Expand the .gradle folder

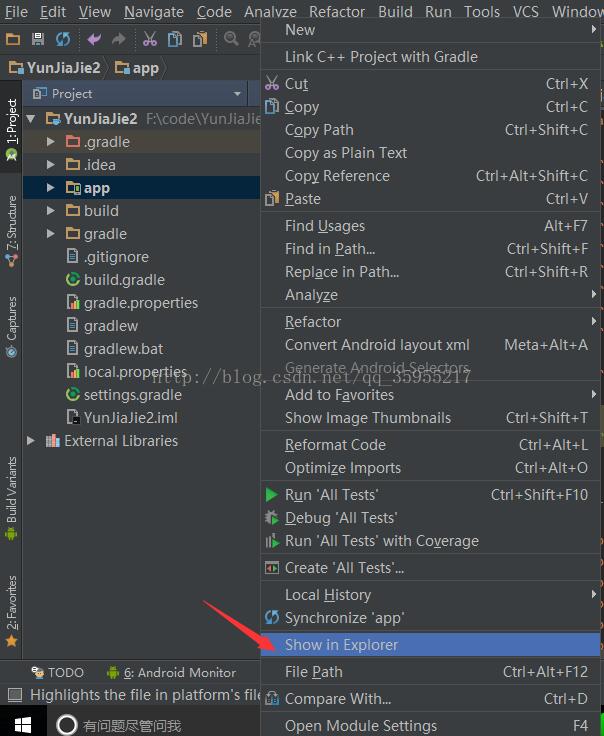51,142
